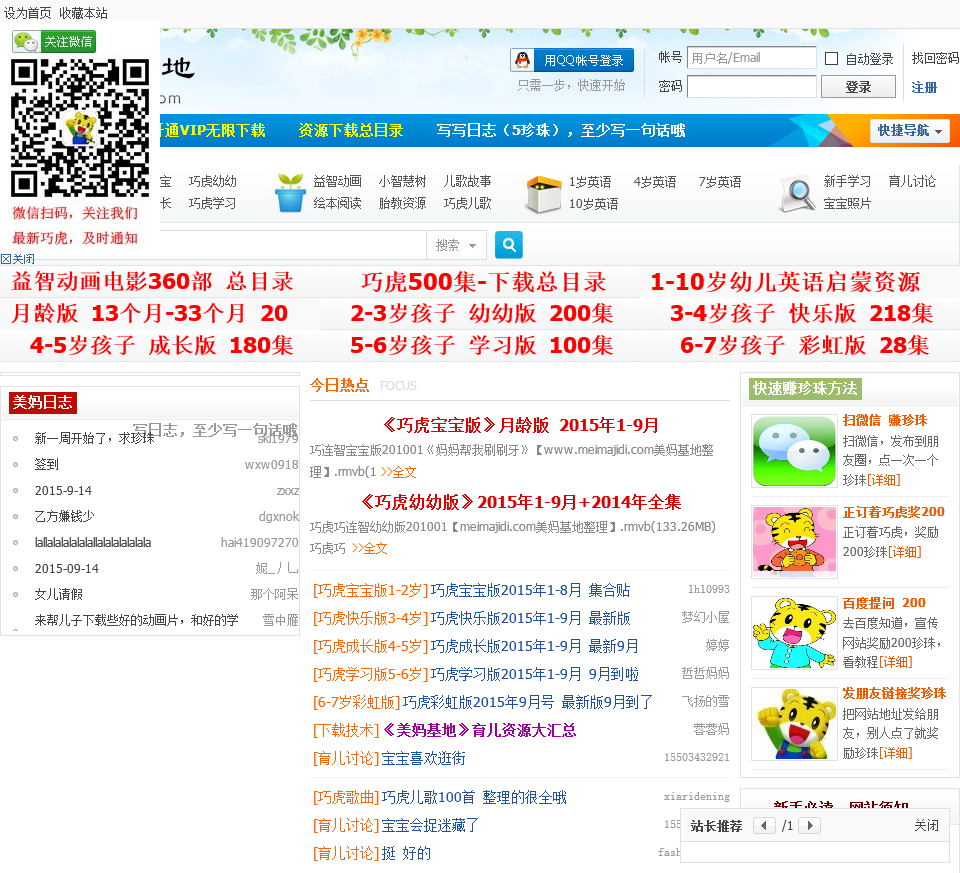
Task: Open 绘本阅读 category link
Action: pos(337,203)
